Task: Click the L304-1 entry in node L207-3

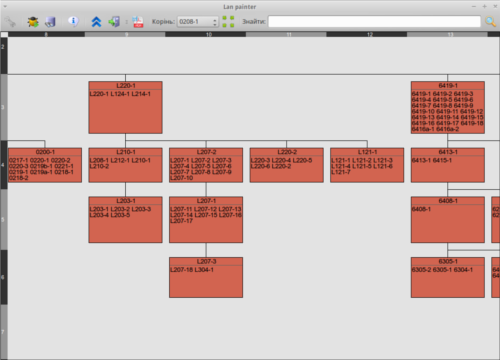Action: (204, 270)
